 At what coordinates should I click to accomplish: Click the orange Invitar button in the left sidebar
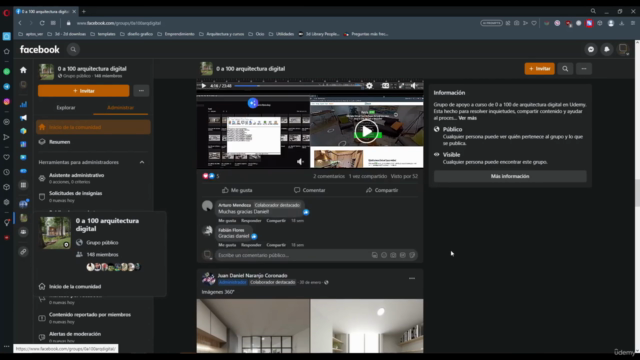click(x=84, y=91)
